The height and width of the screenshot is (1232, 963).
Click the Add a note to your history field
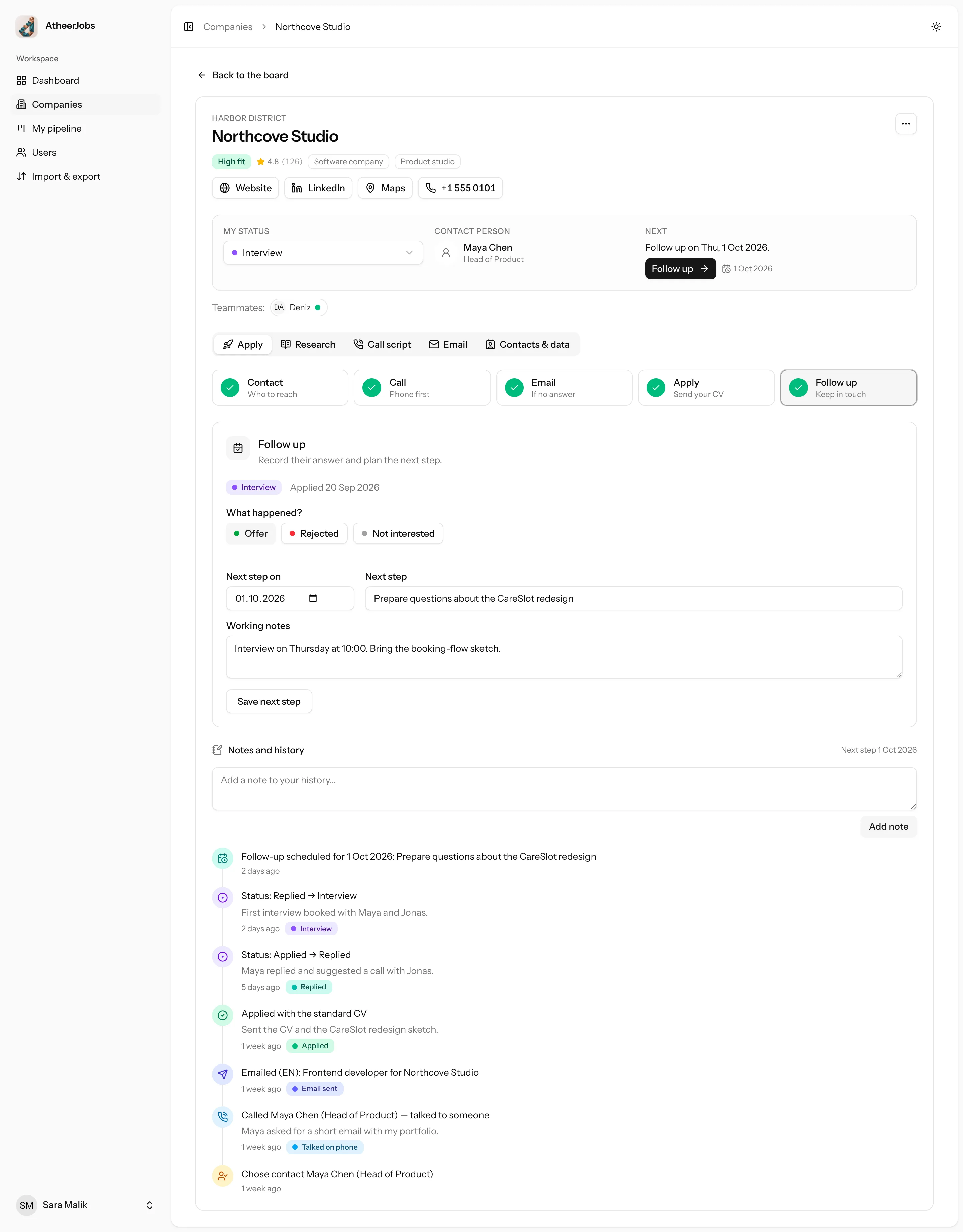click(564, 788)
